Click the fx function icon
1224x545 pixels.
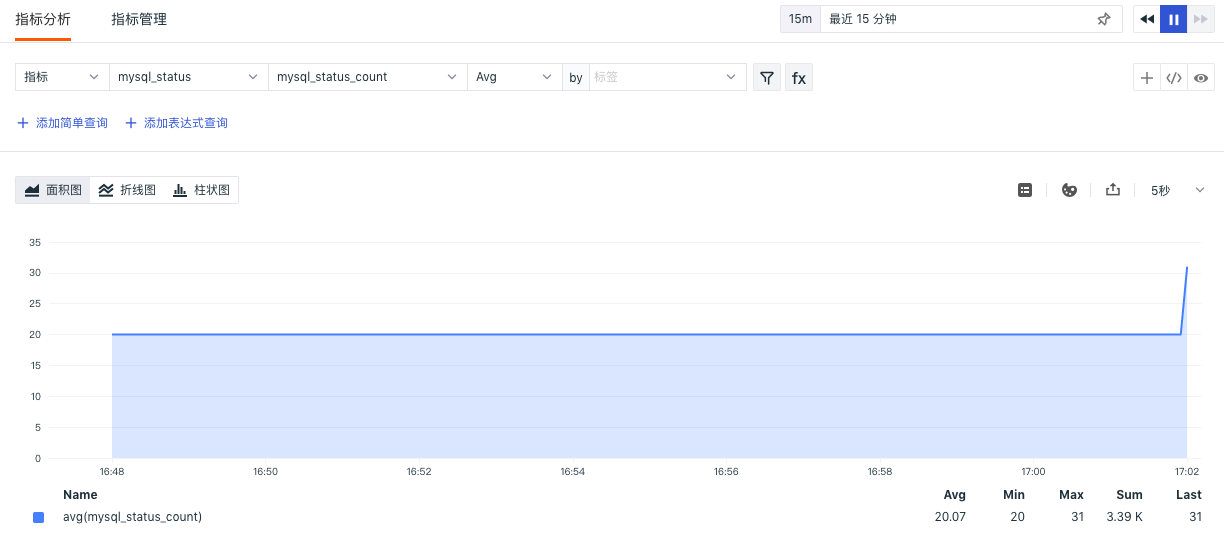pos(799,77)
